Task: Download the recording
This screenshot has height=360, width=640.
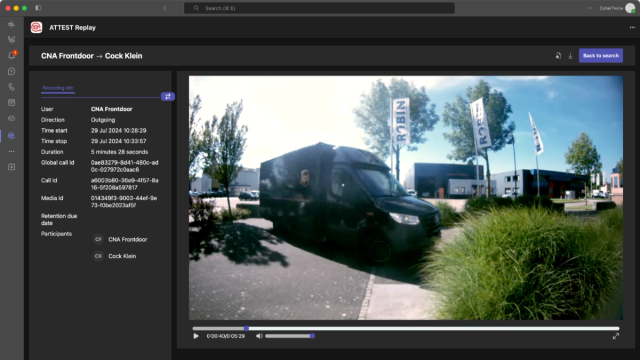Action: 570,56
